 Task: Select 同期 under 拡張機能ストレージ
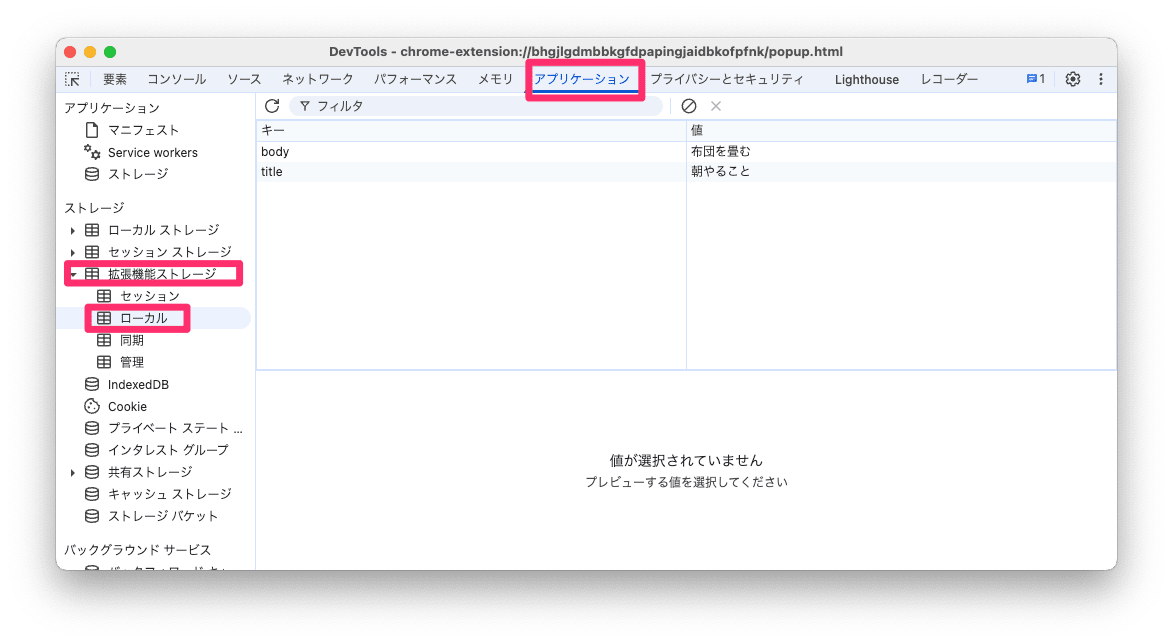132,340
